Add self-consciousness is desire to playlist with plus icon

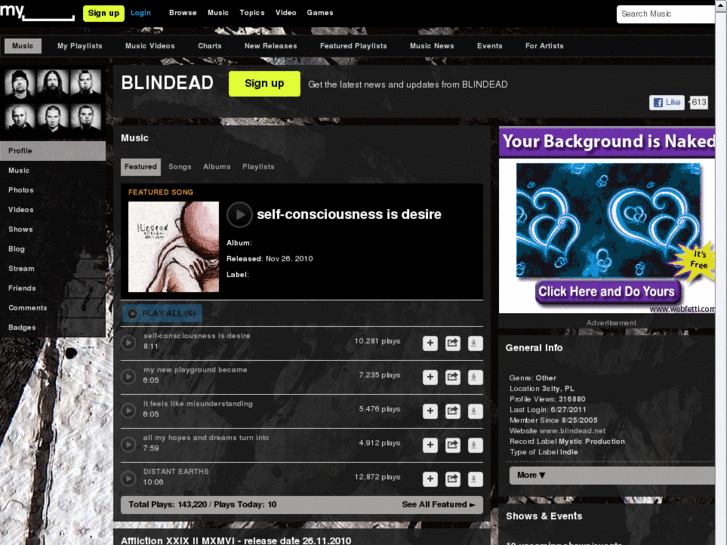[x=430, y=343]
